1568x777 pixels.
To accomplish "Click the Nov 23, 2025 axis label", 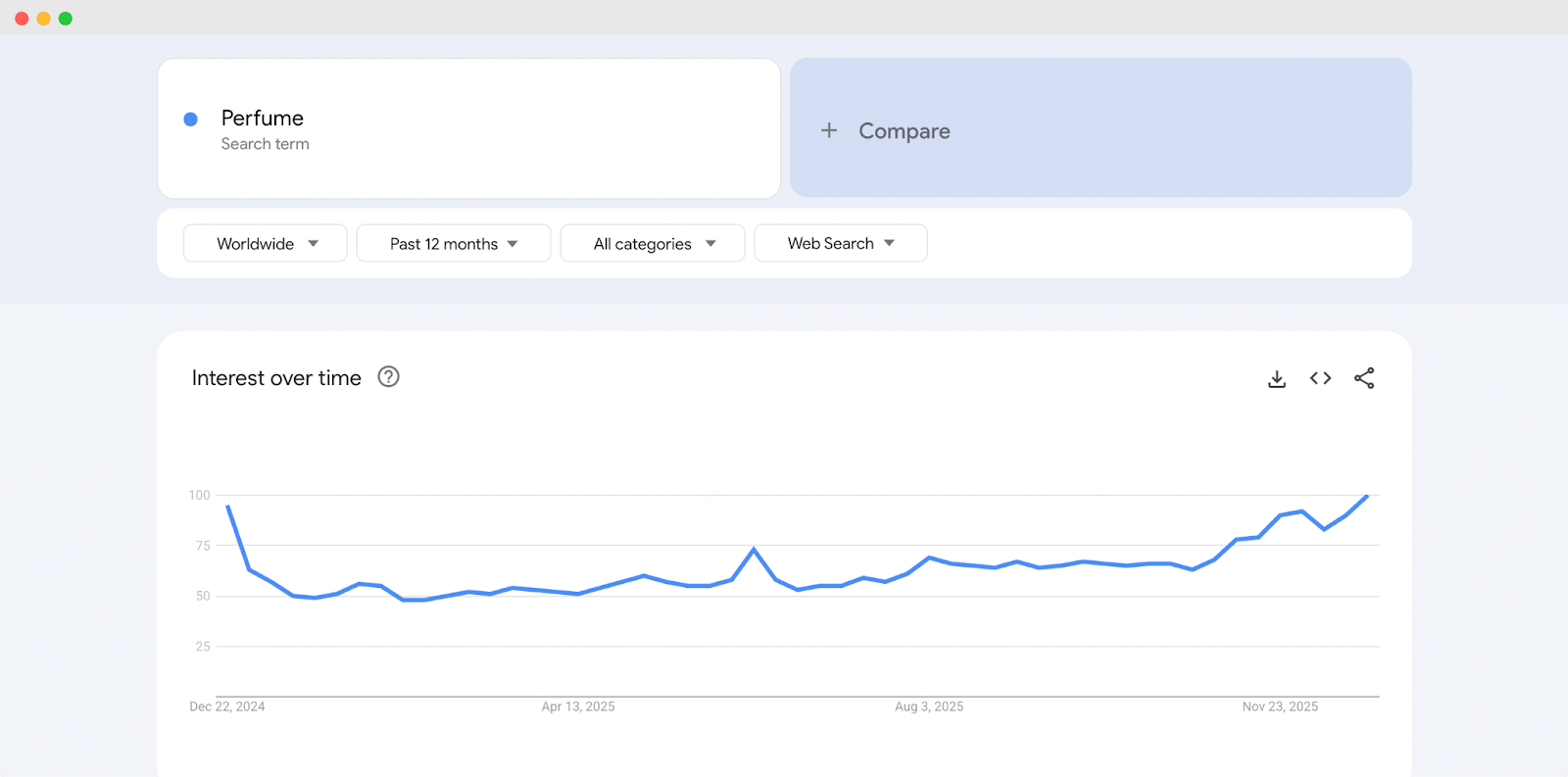I will [x=1280, y=706].
